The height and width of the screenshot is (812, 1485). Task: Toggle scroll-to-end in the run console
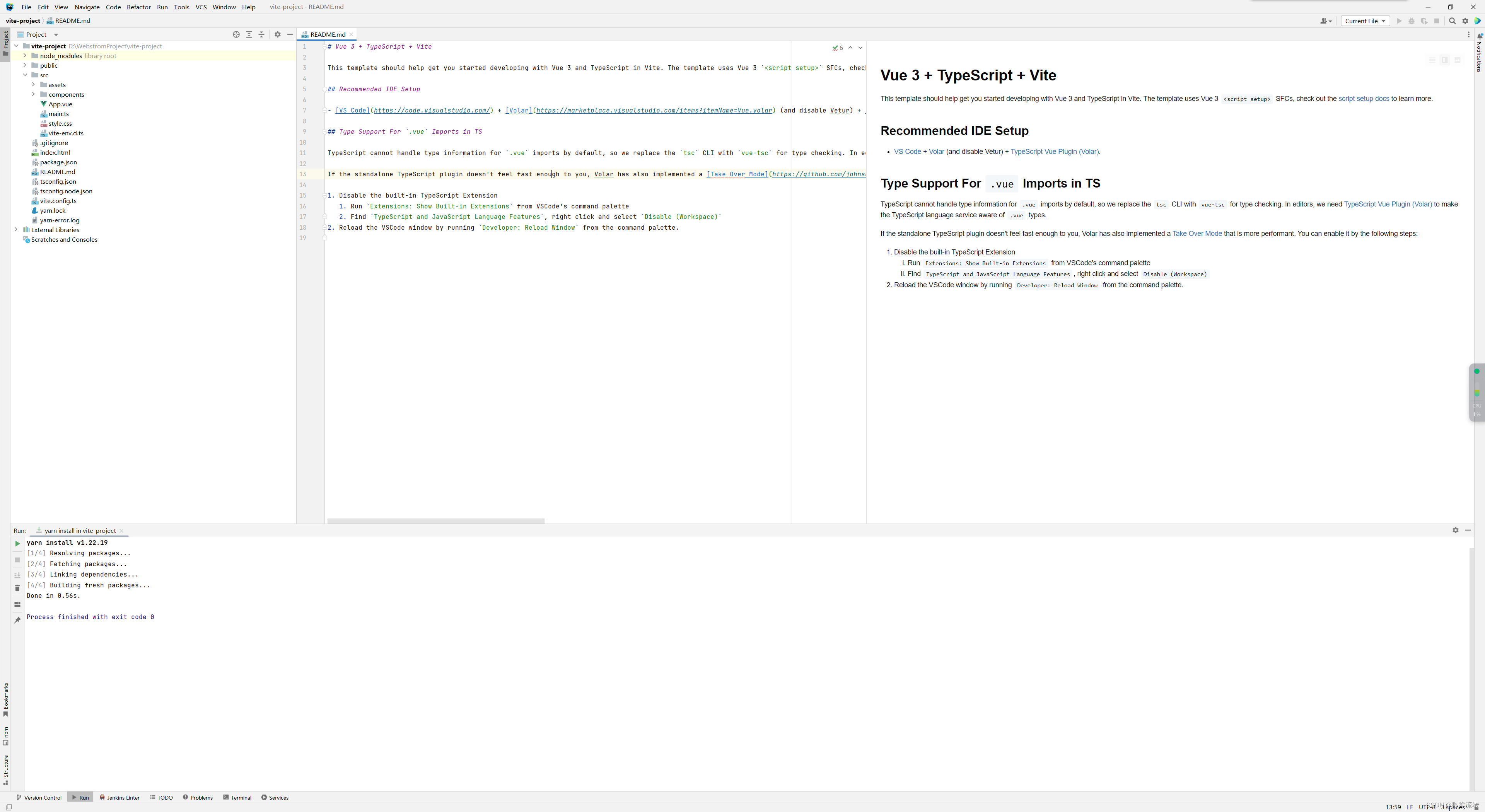coord(17,575)
